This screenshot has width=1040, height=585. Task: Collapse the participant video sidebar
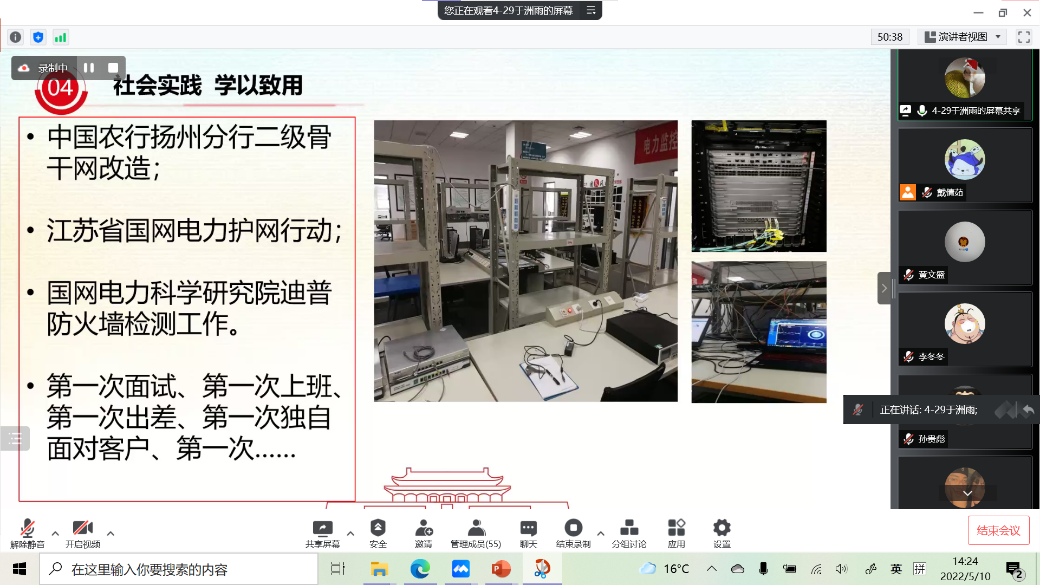pos(884,289)
